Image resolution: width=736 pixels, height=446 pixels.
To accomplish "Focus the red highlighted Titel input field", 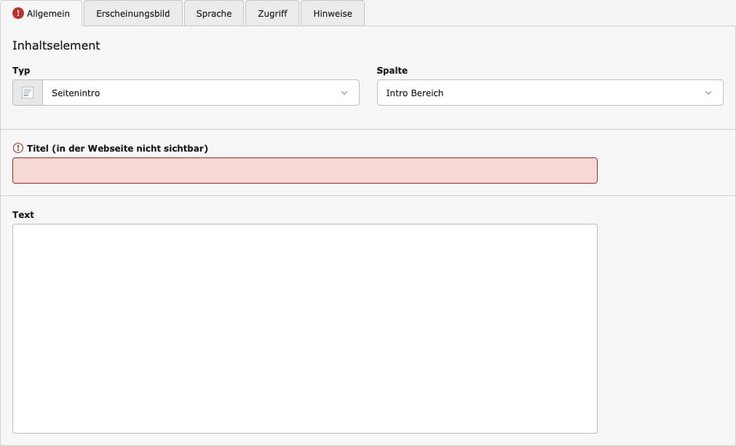I will point(305,171).
